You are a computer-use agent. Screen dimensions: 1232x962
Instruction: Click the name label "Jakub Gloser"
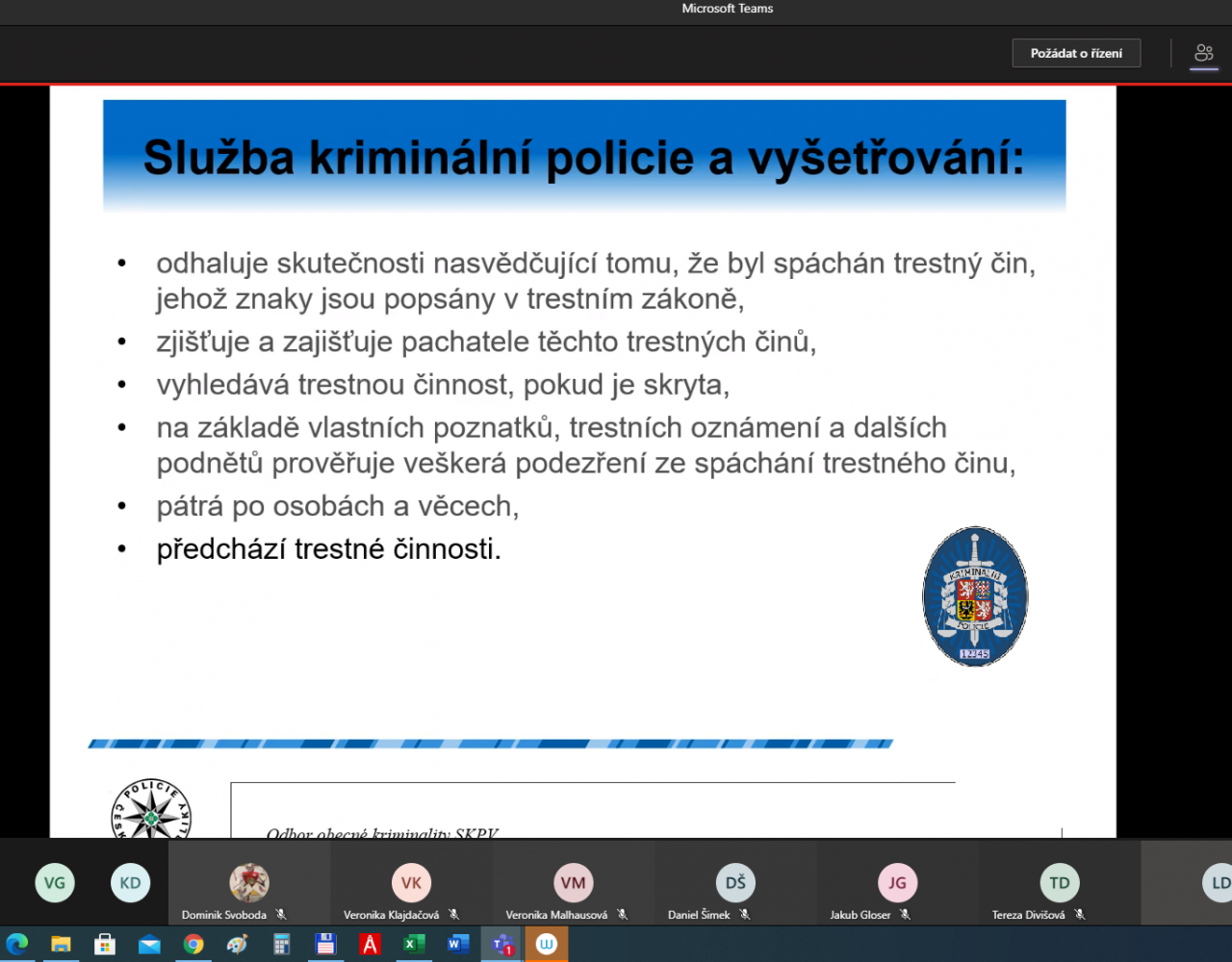(860, 915)
